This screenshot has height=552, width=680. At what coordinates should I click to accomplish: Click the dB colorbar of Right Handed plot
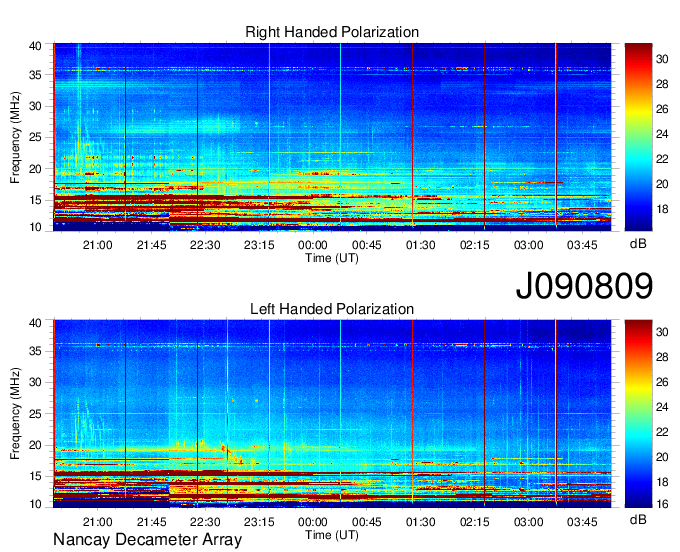(638, 137)
